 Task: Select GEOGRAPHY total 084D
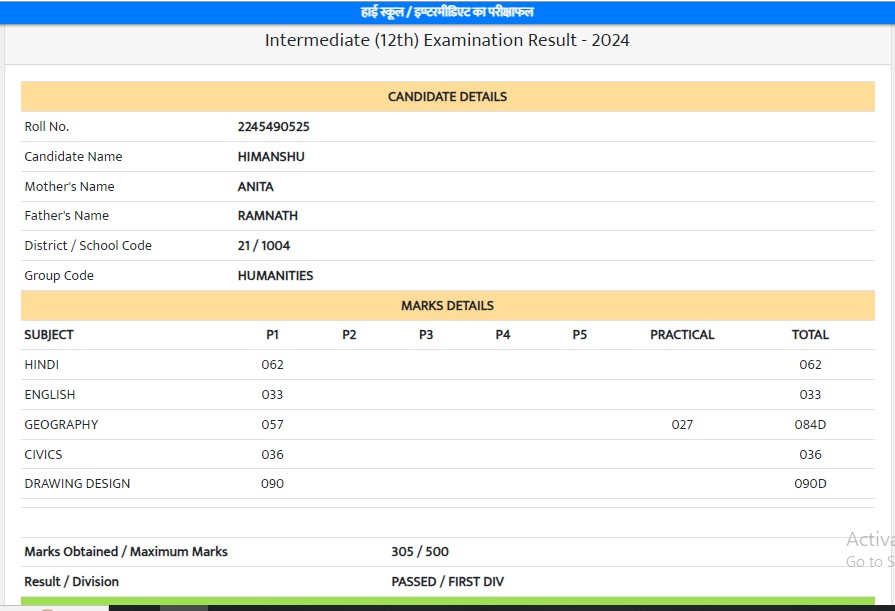[810, 425]
